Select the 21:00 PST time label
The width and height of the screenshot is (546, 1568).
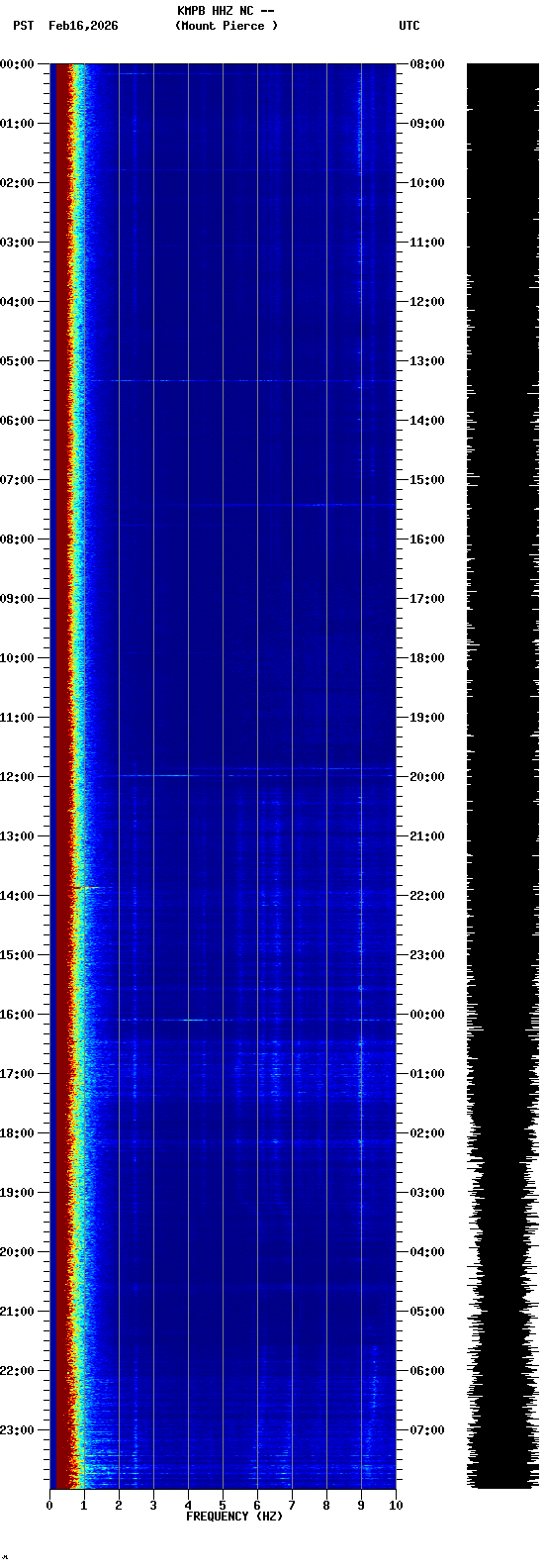point(18,1312)
